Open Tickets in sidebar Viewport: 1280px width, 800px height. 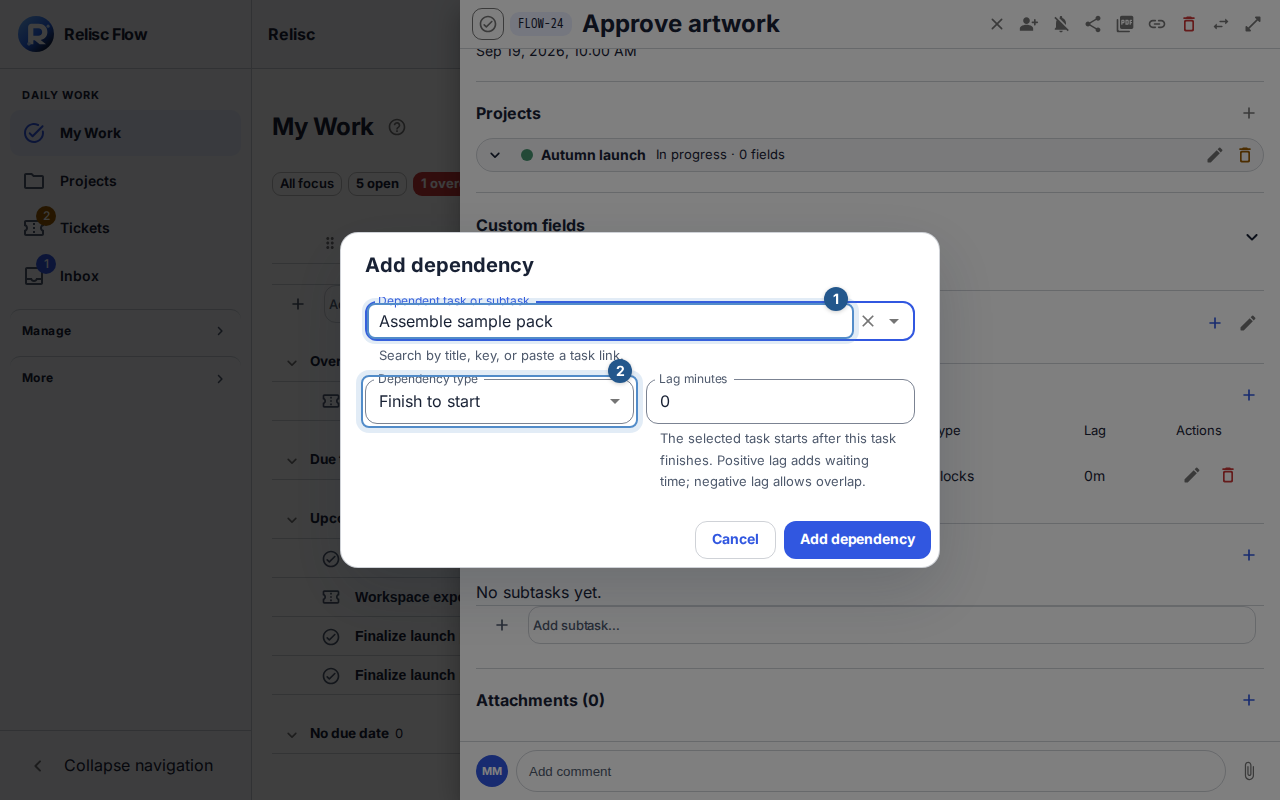coord(125,228)
